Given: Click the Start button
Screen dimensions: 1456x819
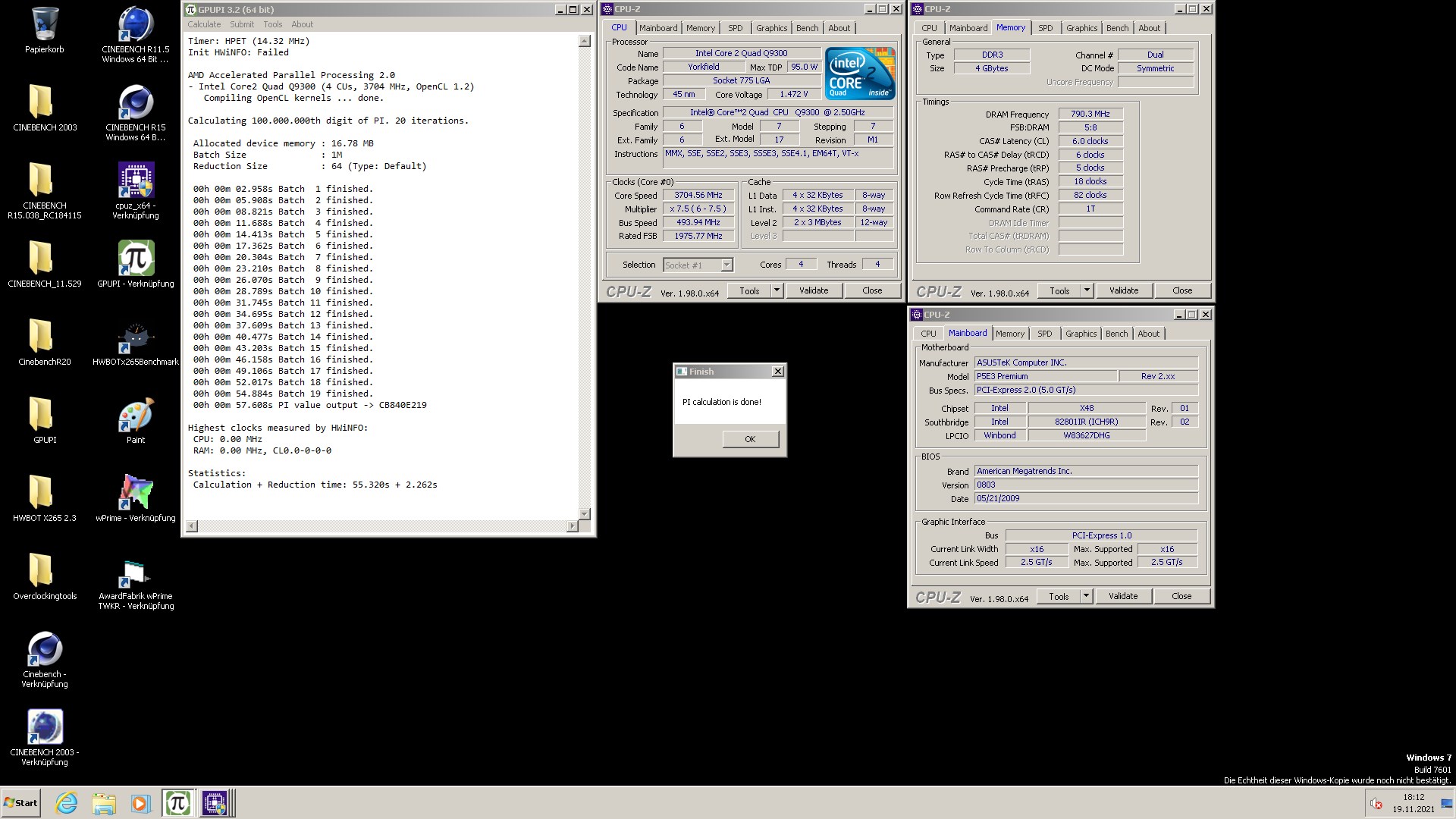Looking at the screenshot, I should pos(21,803).
